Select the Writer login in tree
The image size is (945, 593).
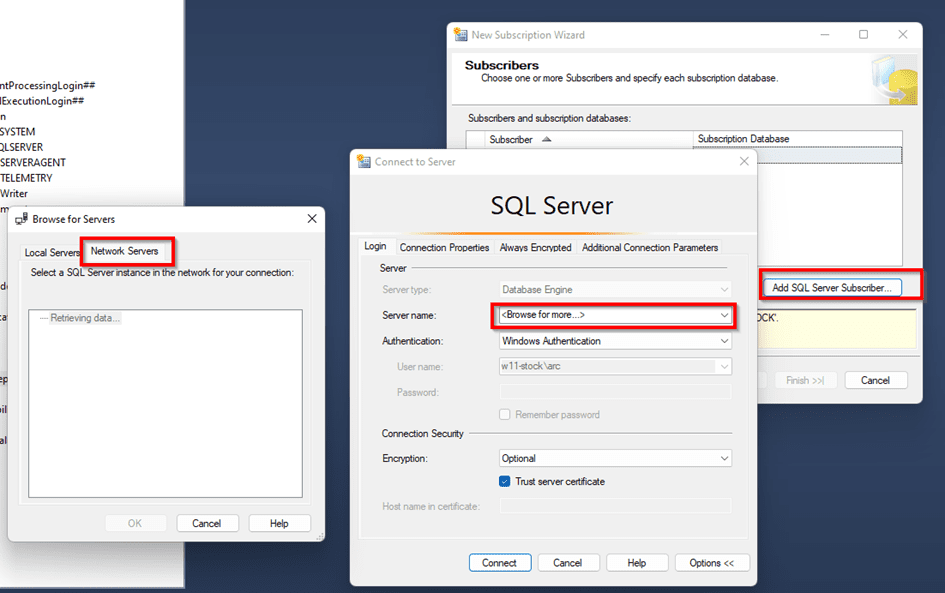point(14,193)
